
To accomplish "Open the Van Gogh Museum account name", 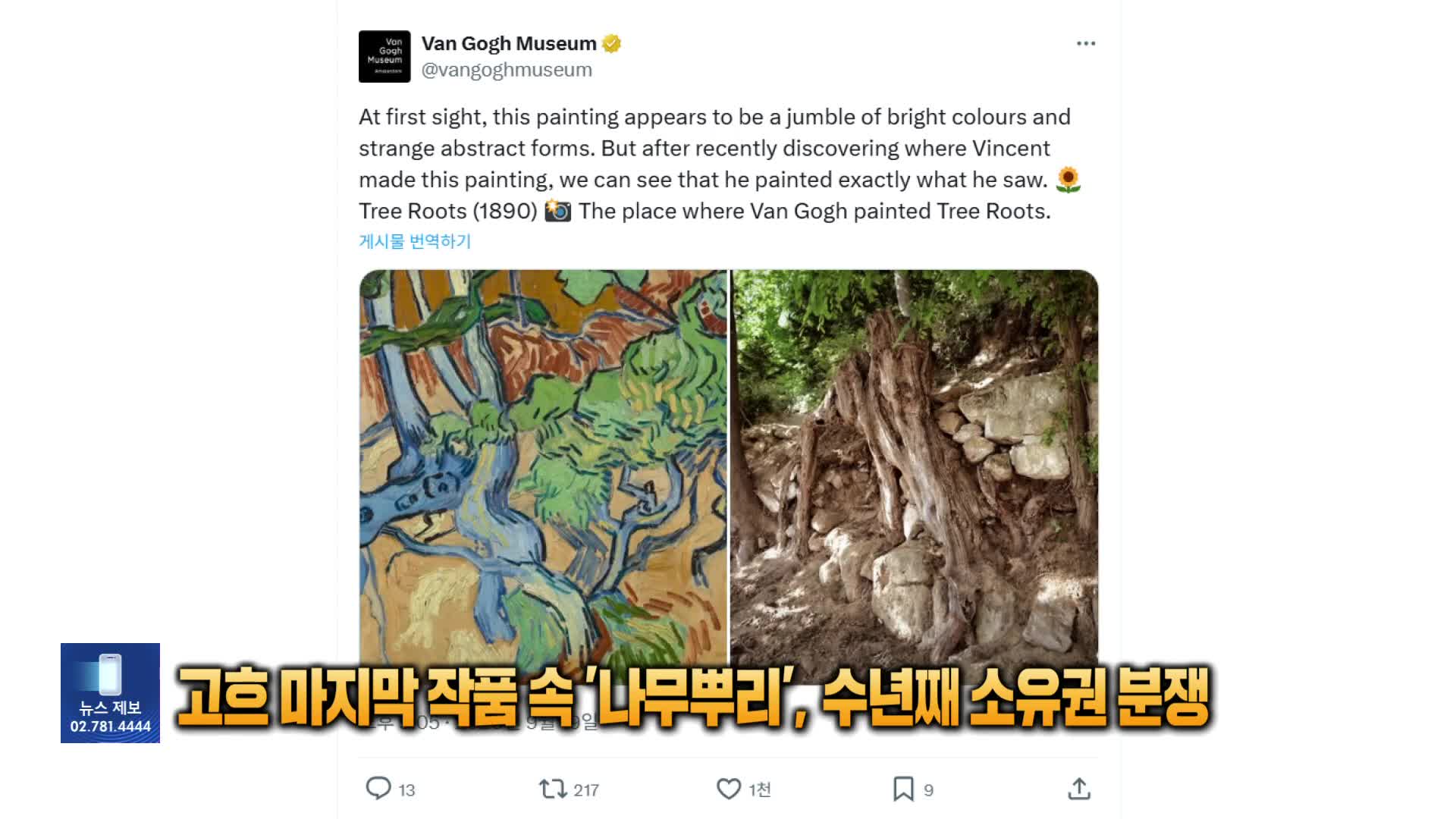I will [509, 43].
